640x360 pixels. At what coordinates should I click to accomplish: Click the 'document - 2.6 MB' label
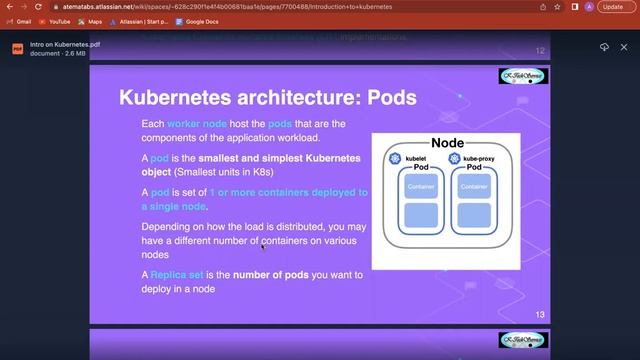(58, 53)
